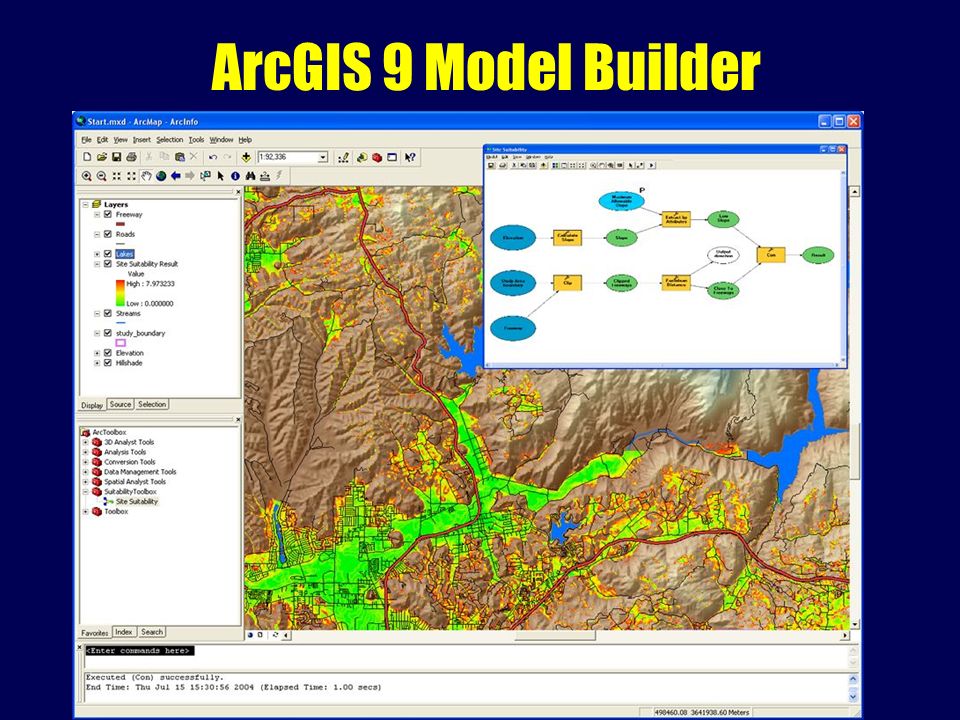
Task: Uncheck the Roads layer checkbox
Action: (108, 234)
